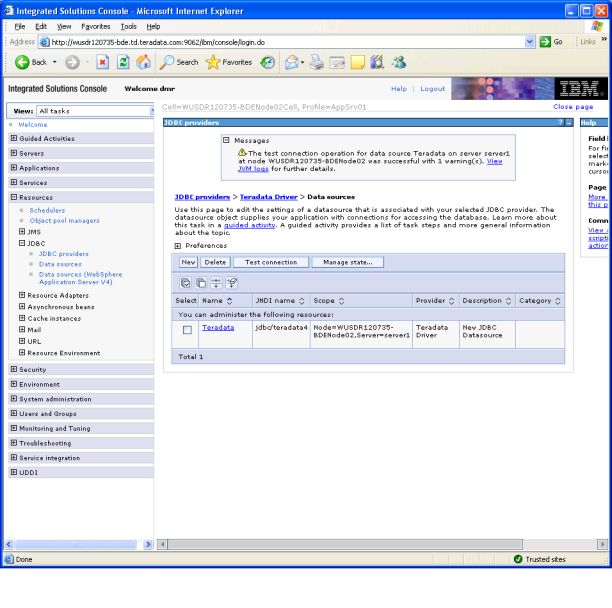
Task: Click the Research toolbar icon
Action: tap(377, 62)
